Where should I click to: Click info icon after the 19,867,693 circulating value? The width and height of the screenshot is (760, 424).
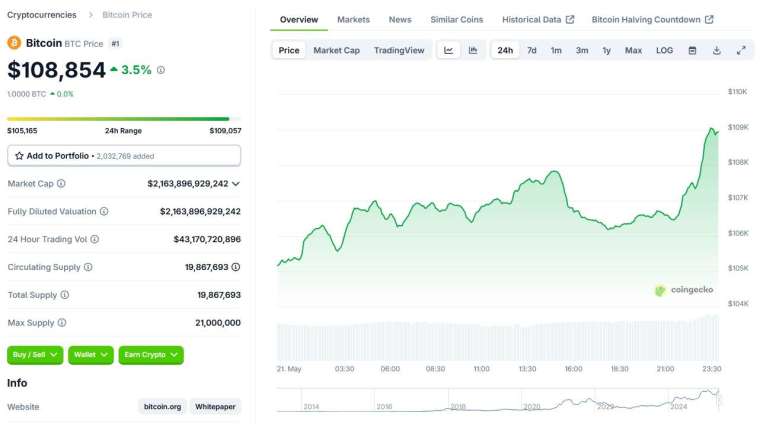(x=236, y=267)
